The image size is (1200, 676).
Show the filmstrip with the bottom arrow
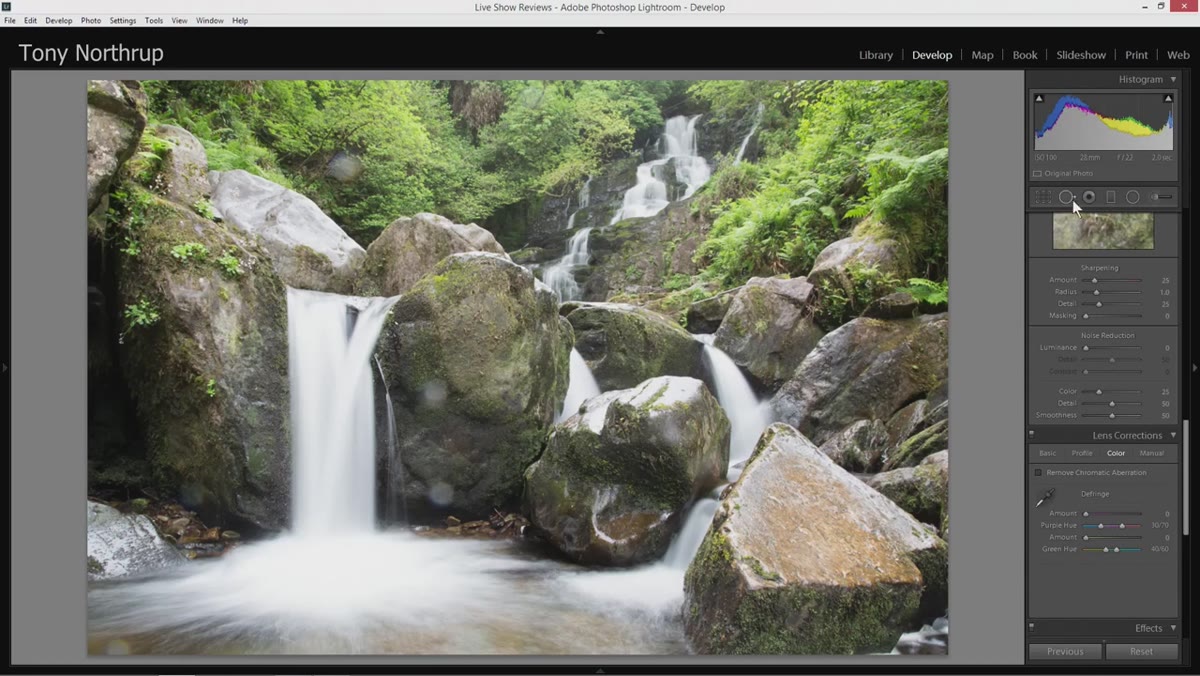[600, 670]
